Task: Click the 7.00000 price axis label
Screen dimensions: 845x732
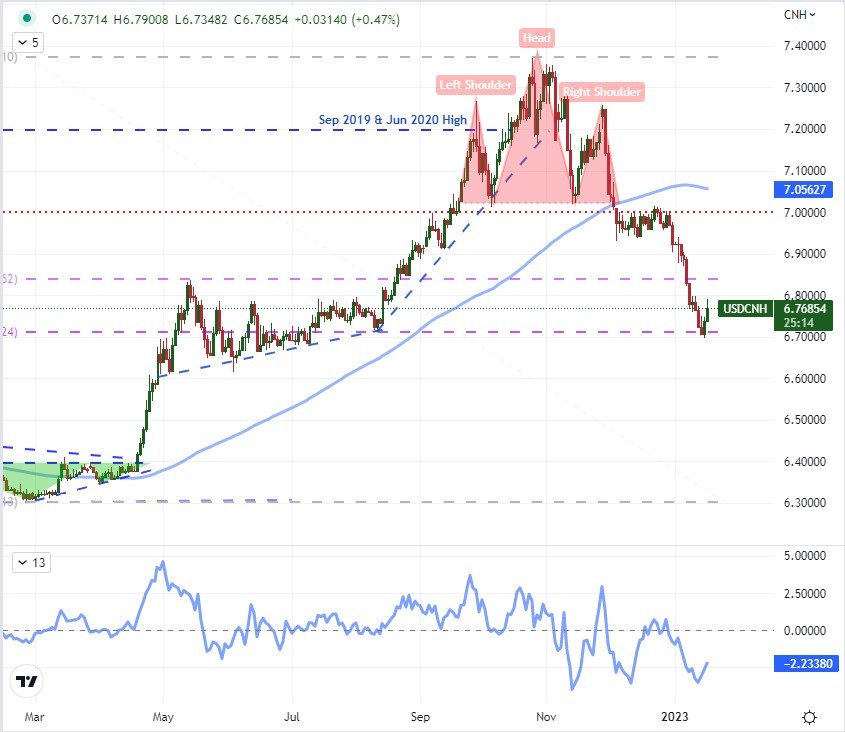Action: tap(805, 212)
